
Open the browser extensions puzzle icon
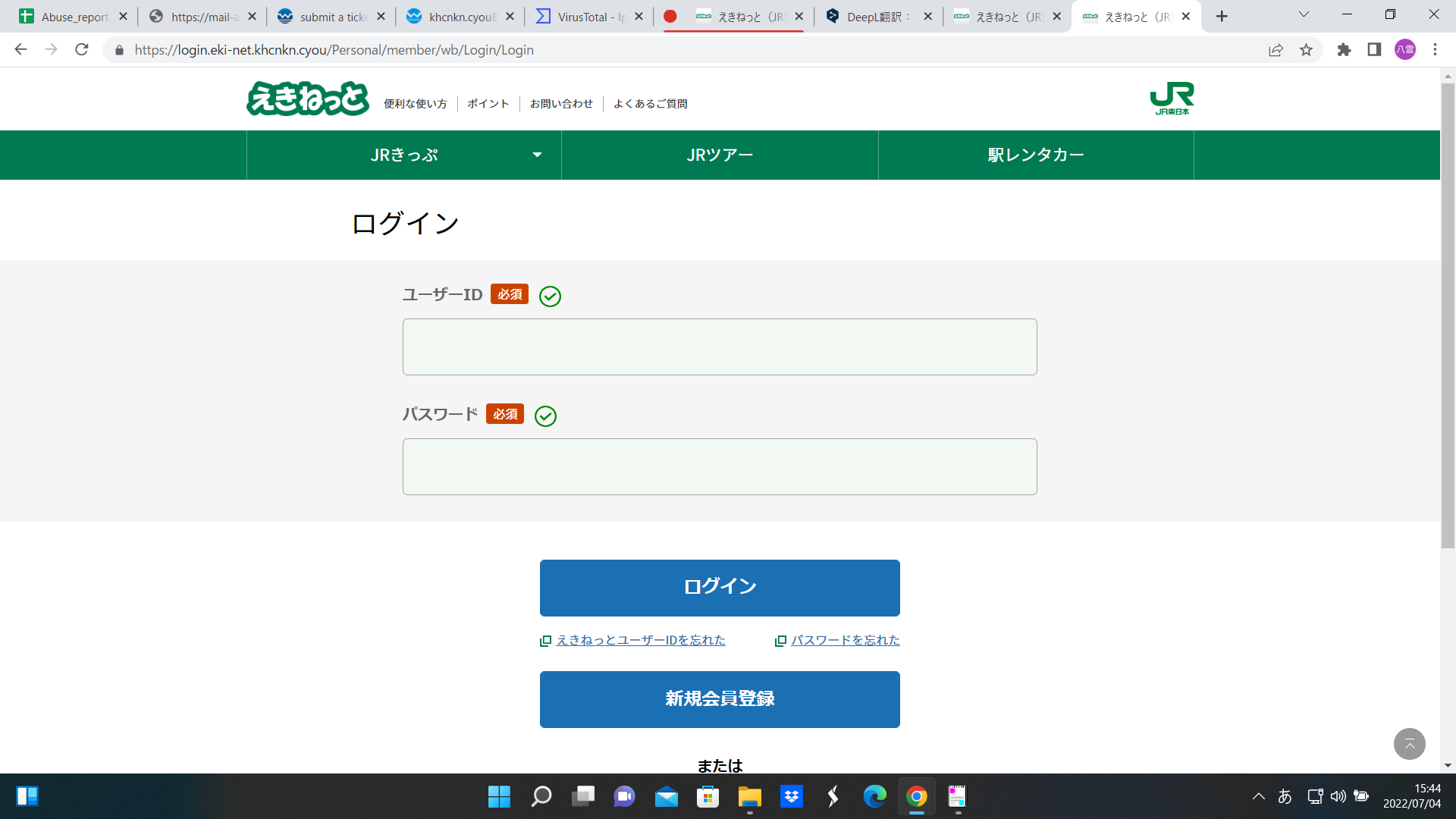click(1344, 50)
